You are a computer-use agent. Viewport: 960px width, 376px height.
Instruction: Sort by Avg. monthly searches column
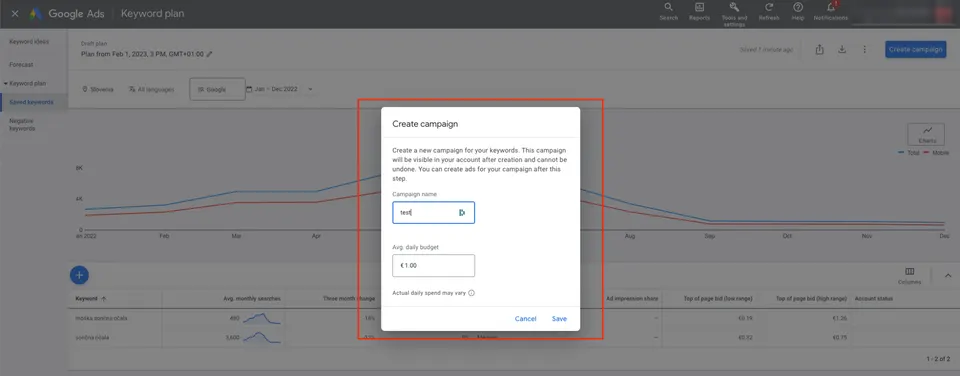tap(252, 299)
